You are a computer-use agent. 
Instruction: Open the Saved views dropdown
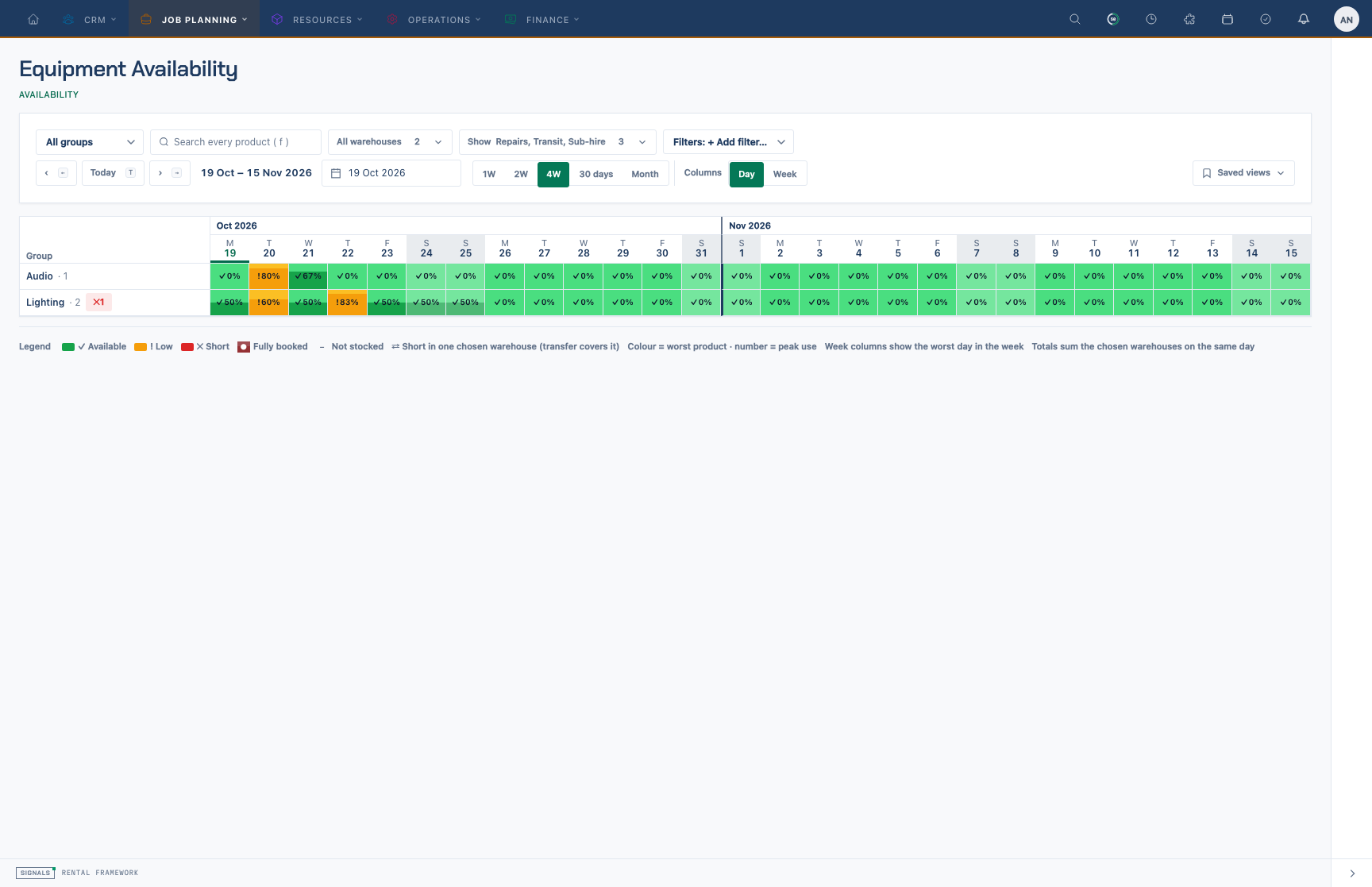pyautogui.click(x=1243, y=173)
